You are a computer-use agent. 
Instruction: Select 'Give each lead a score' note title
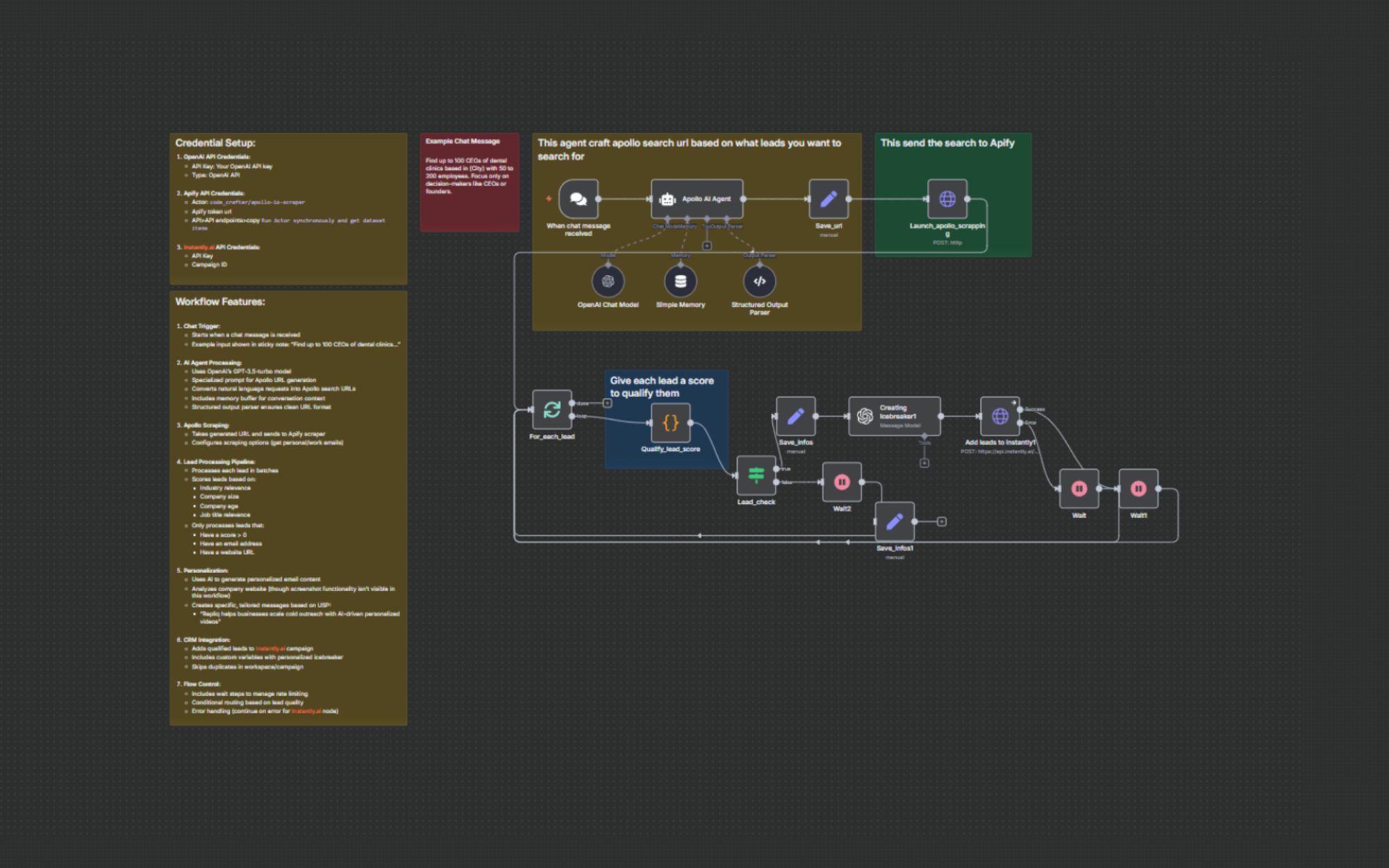(x=662, y=387)
